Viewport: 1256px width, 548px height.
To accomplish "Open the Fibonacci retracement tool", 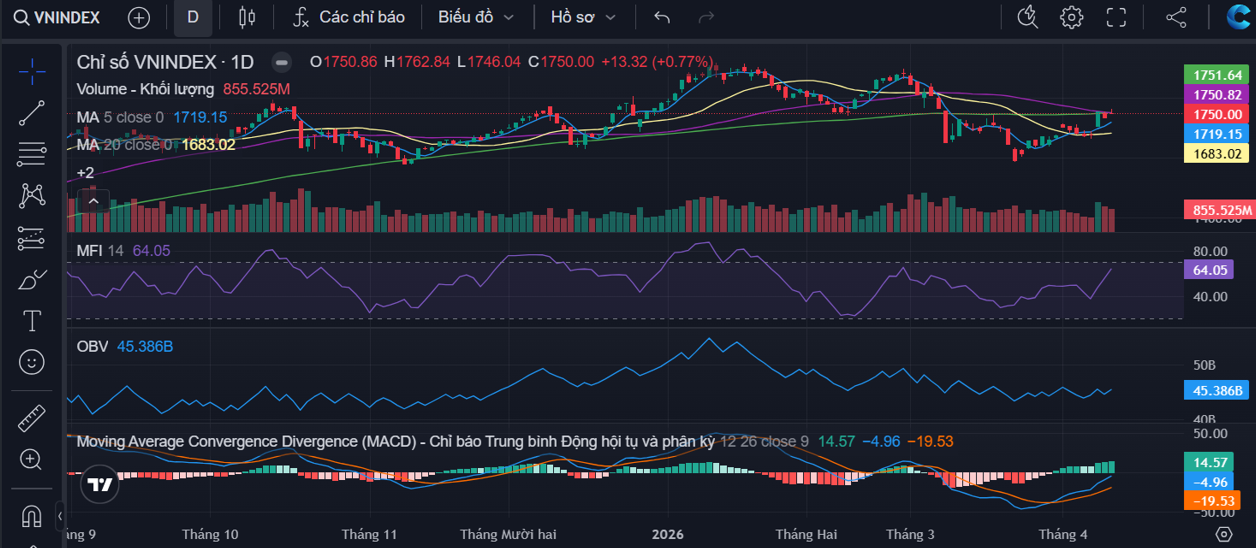I will tap(32, 154).
